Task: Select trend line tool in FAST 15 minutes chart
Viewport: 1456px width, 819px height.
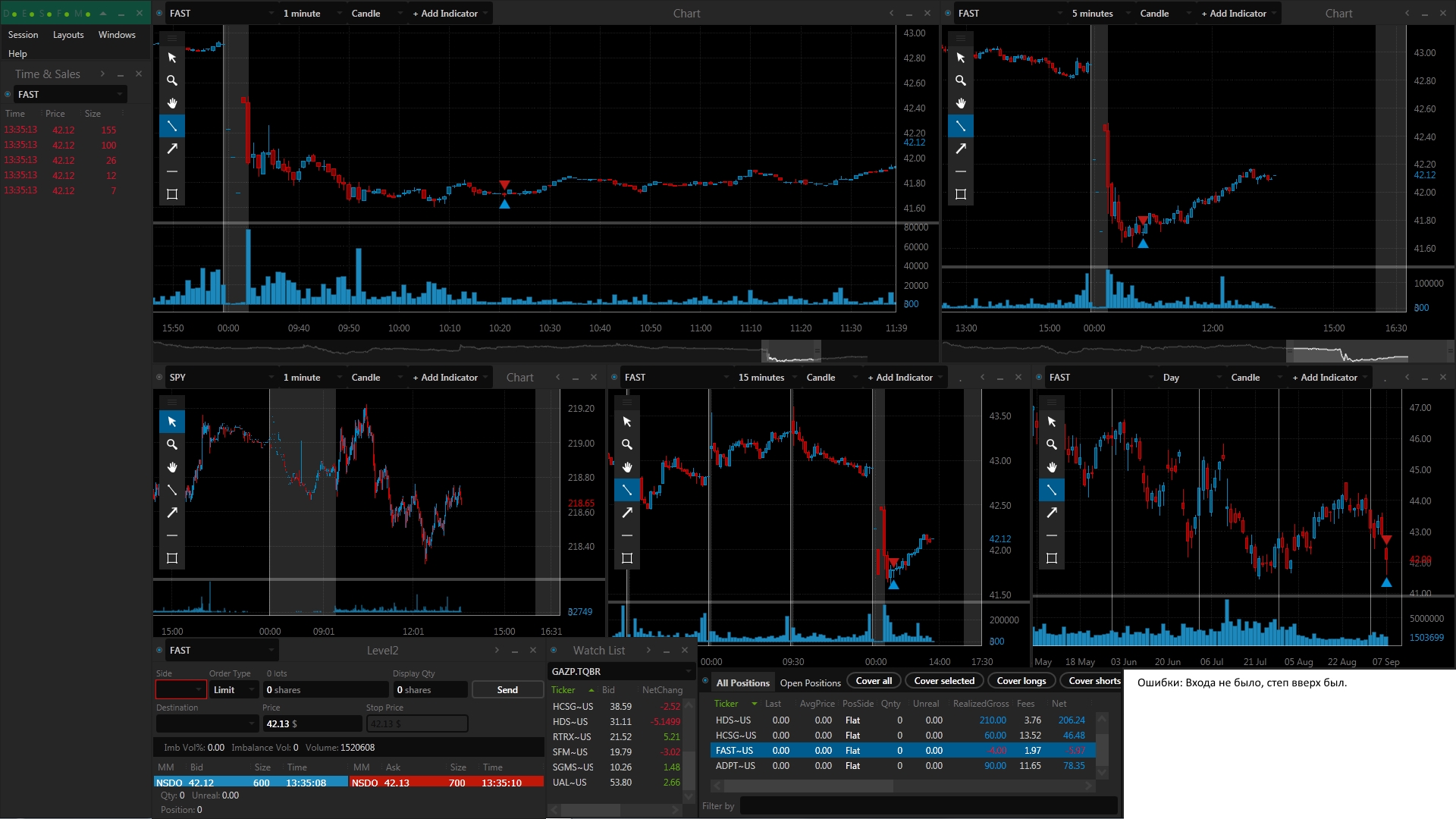Action: (627, 490)
